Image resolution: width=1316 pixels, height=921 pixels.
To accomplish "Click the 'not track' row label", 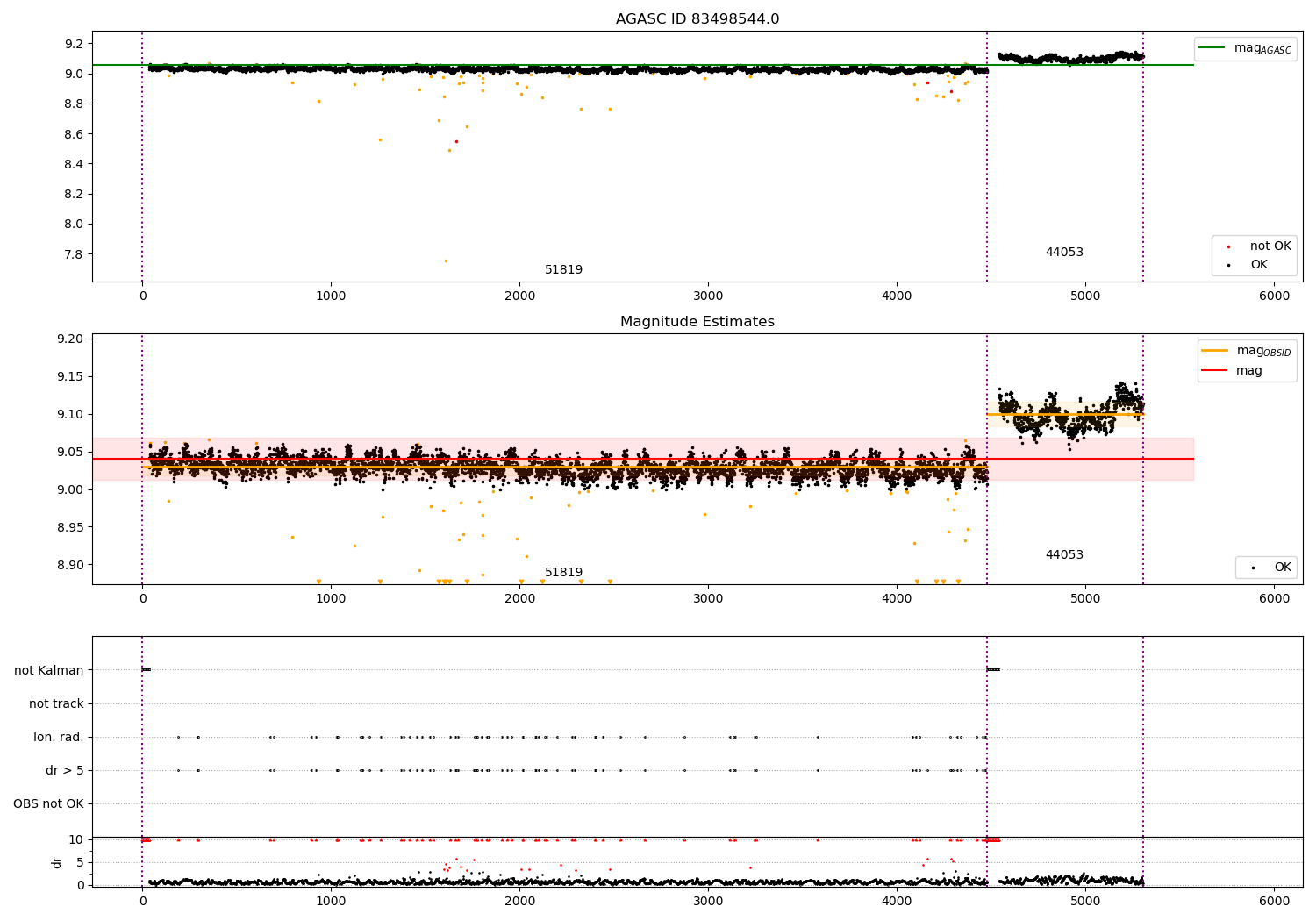I will [56, 704].
